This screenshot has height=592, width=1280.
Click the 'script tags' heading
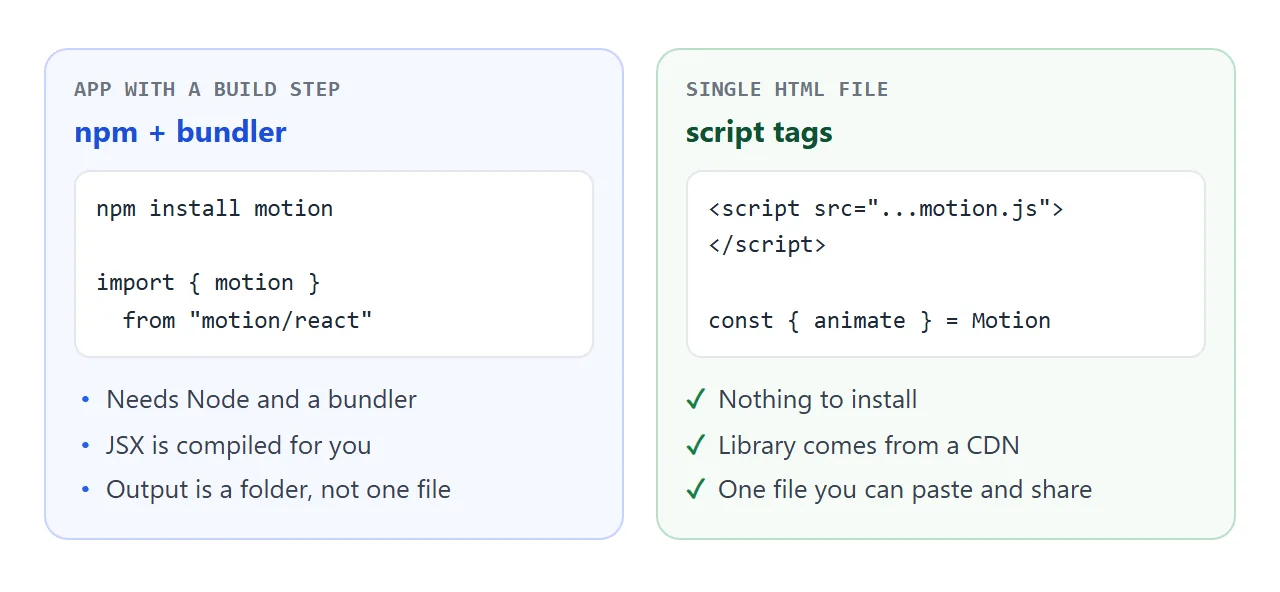click(759, 132)
